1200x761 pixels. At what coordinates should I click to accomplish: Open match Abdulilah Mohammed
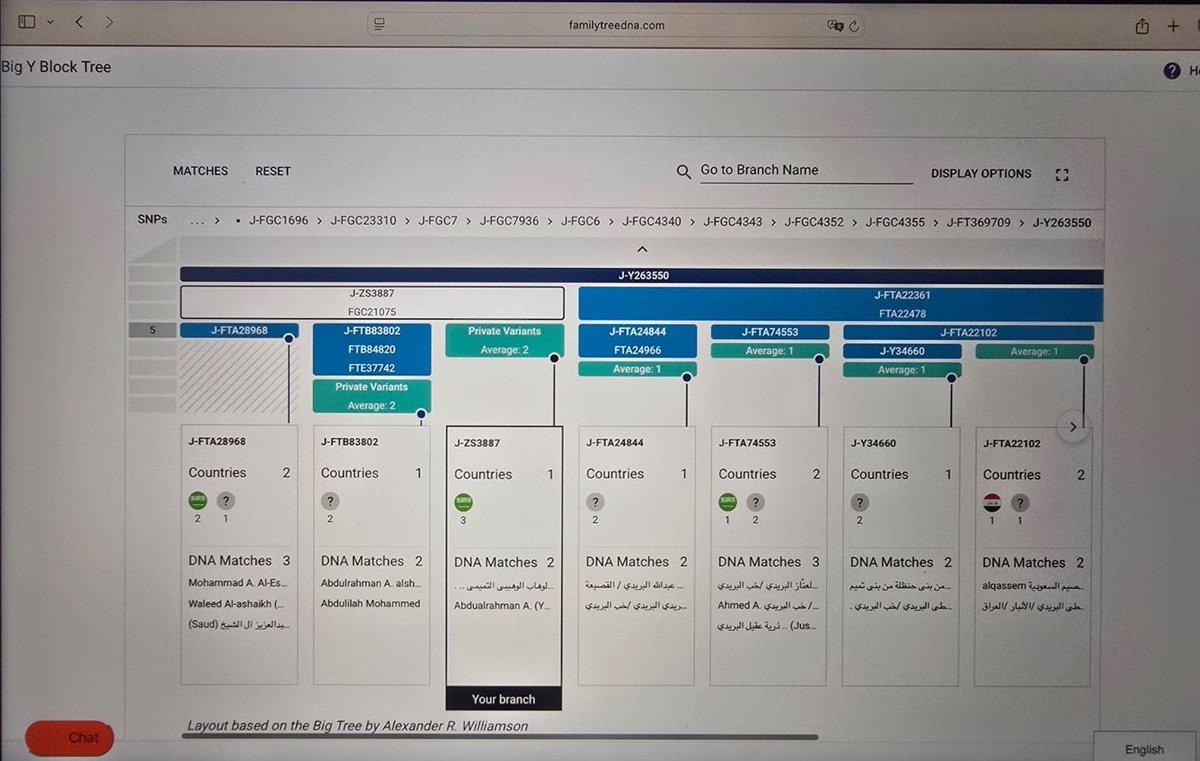[x=370, y=604]
